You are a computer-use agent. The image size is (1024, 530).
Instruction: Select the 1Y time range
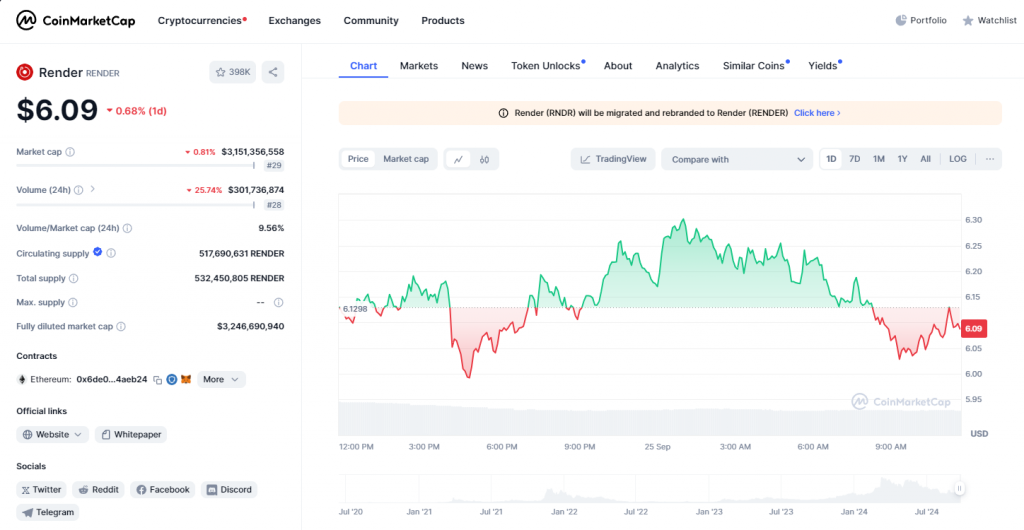click(x=902, y=159)
